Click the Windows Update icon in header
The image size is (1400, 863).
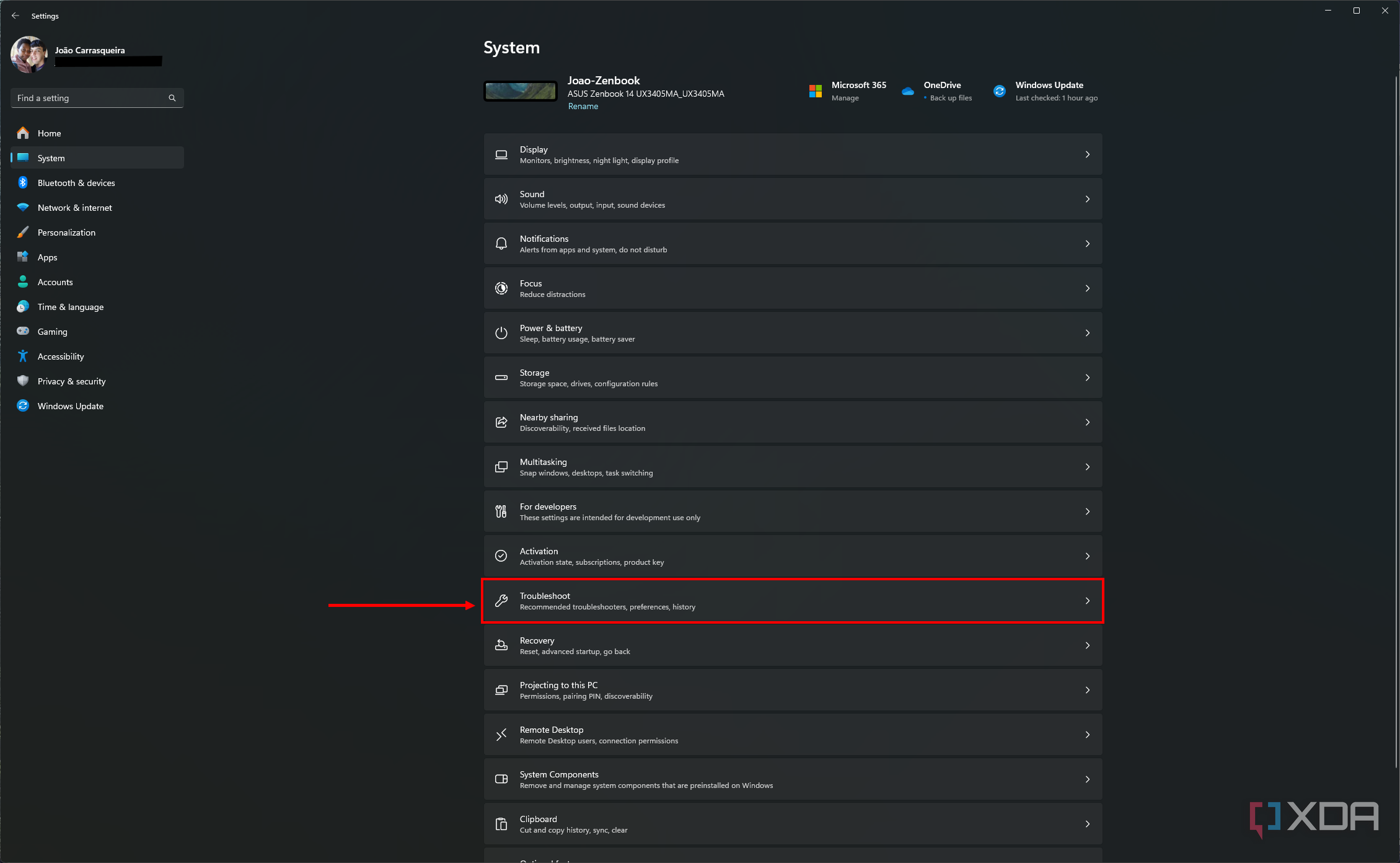tap(999, 91)
